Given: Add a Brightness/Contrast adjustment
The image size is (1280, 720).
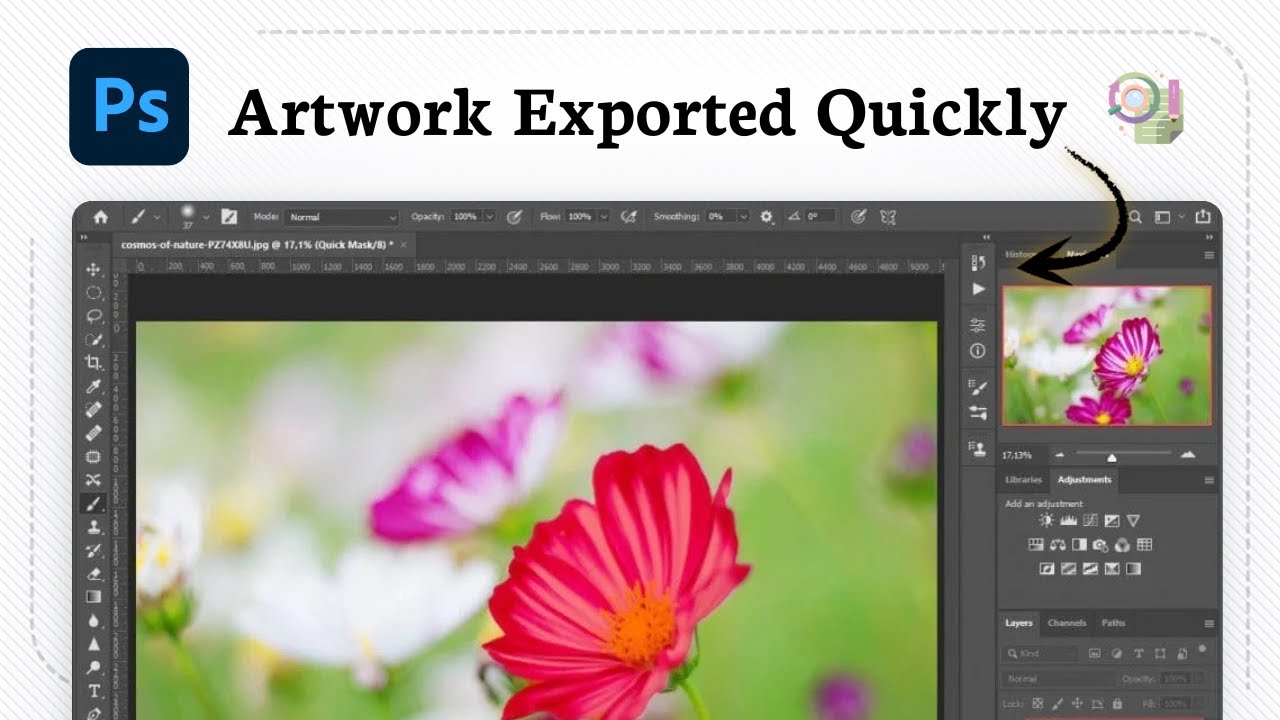Looking at the screenshot, I should [1046, 520].
